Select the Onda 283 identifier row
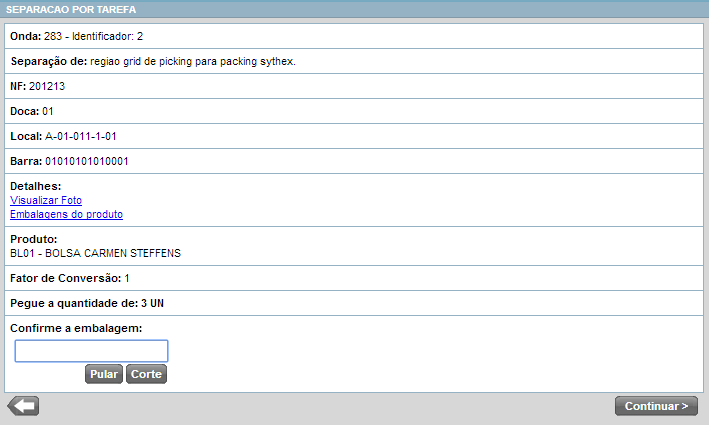Image resolution: width=709 pixels, height=425 pixels. [x=77, y=36]
